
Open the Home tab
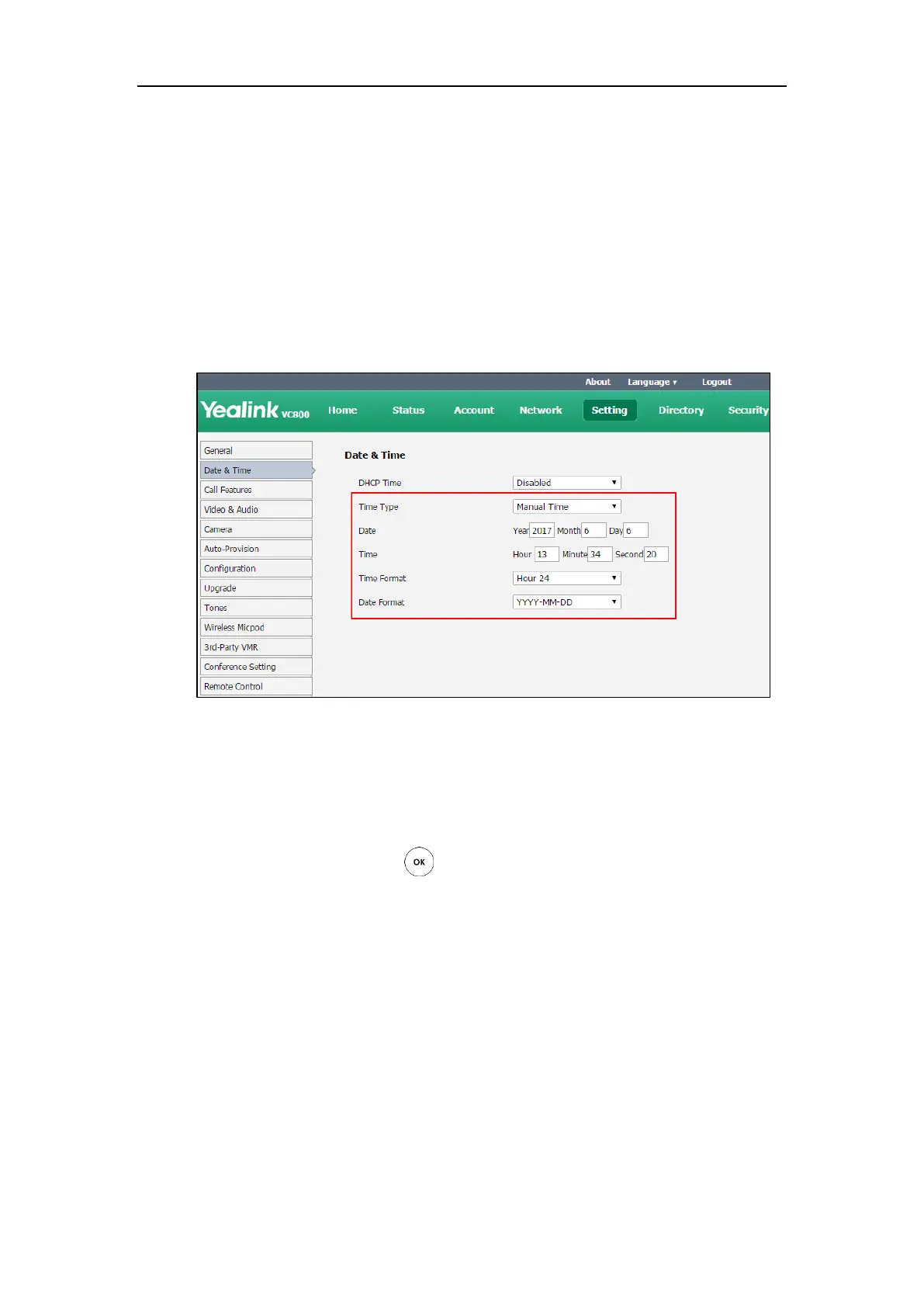[x=342, y=411]
